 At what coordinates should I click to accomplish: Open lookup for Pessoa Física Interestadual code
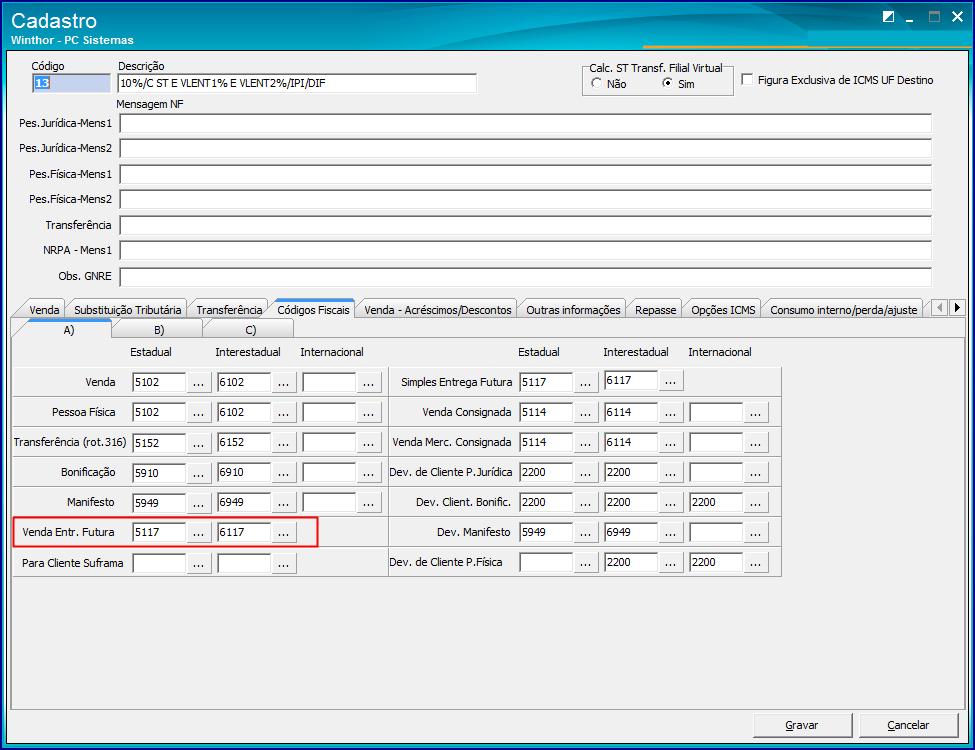(284, 412)
